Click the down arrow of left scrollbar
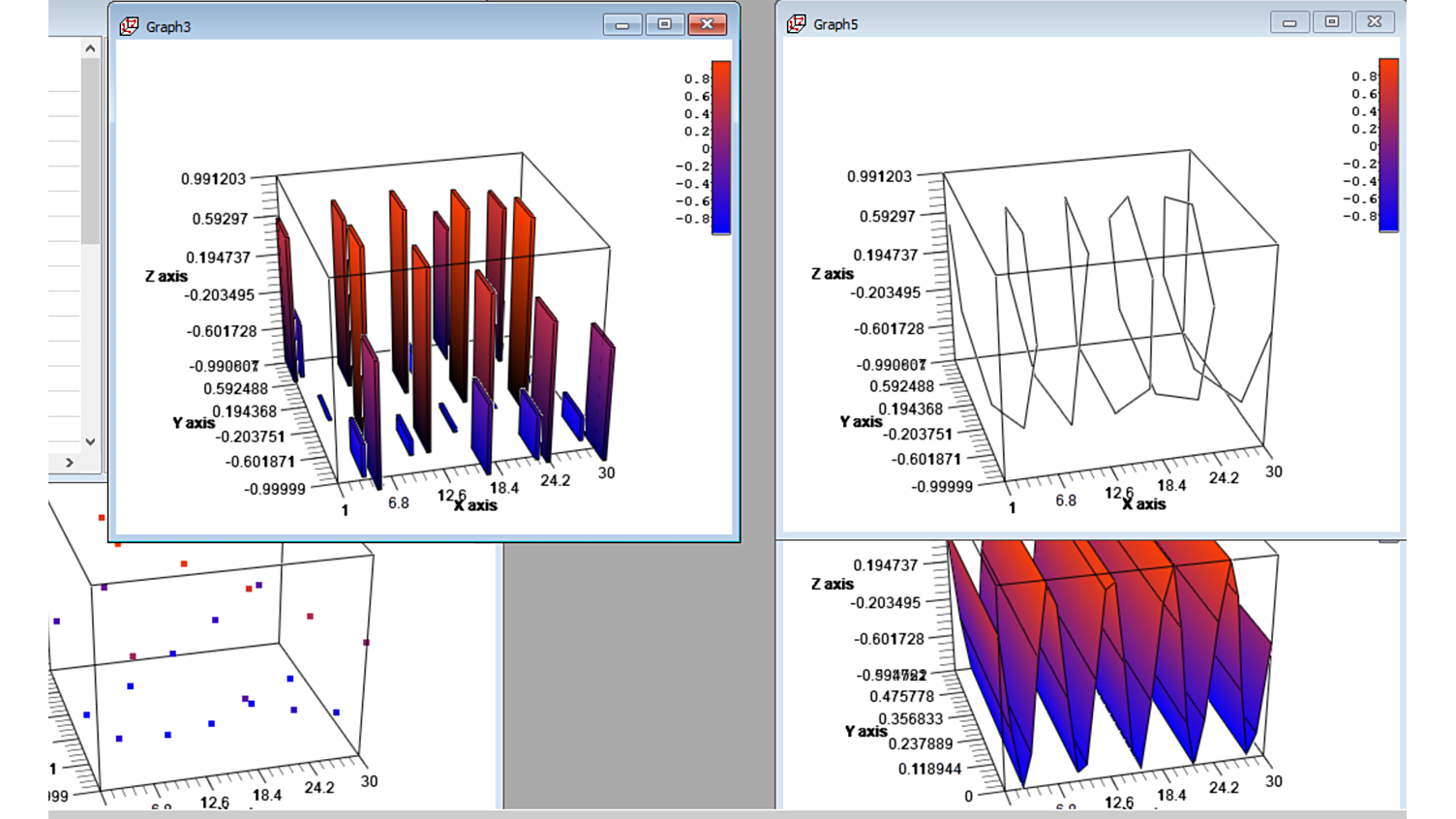Viewport: 1456px width, 819px height. click(90, 441)
